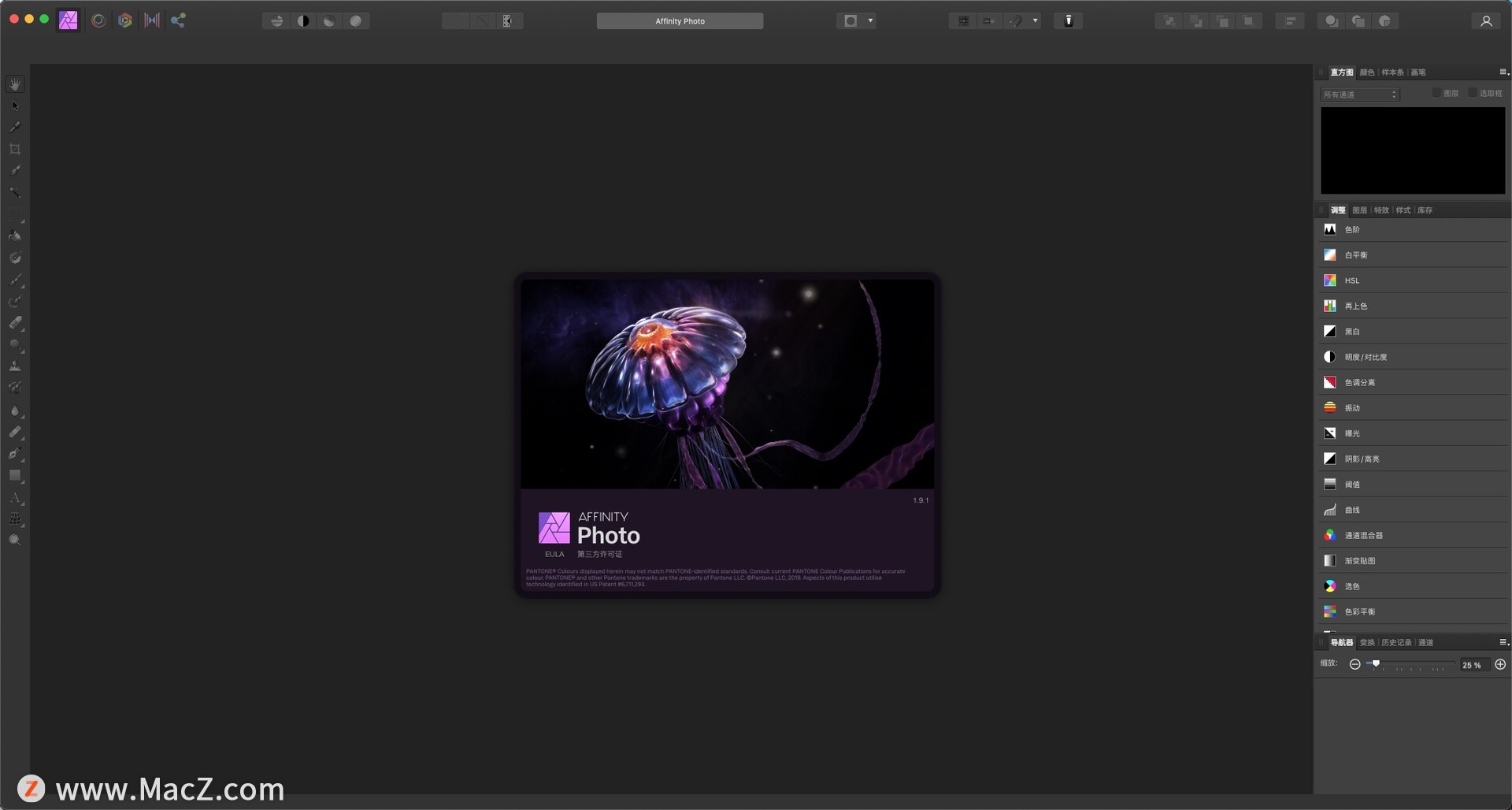The image size is (1512, 810).
Task: Click the Assistant Manager tuxedo icon
Action: [1069, 21]
